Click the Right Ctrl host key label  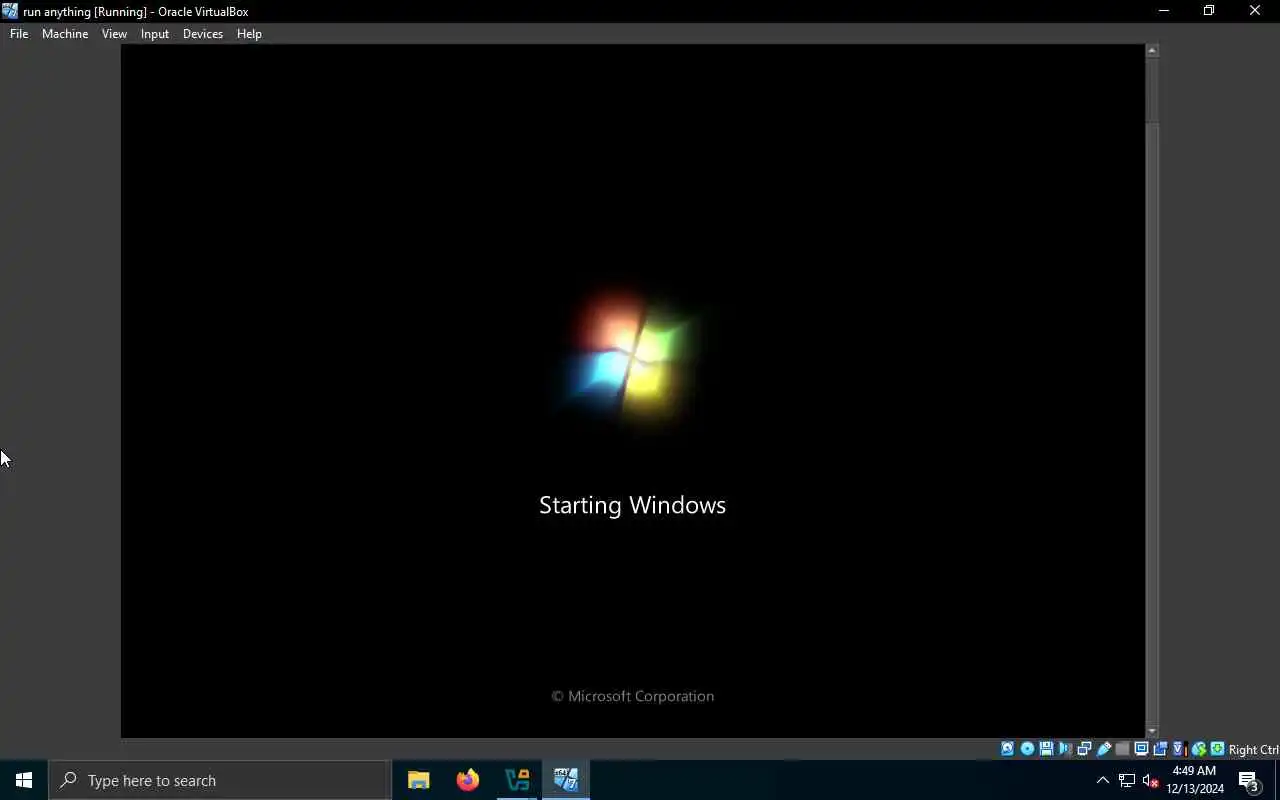[1254, 750]
